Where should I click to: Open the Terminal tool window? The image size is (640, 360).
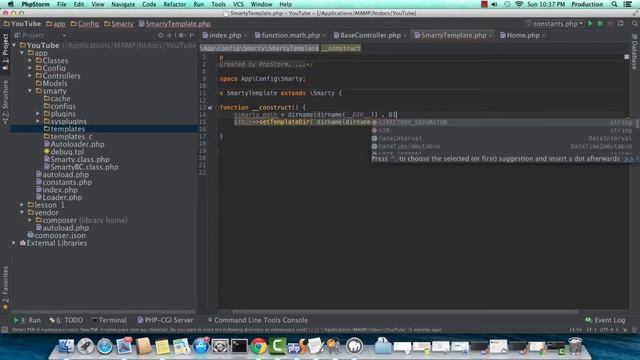109,320
